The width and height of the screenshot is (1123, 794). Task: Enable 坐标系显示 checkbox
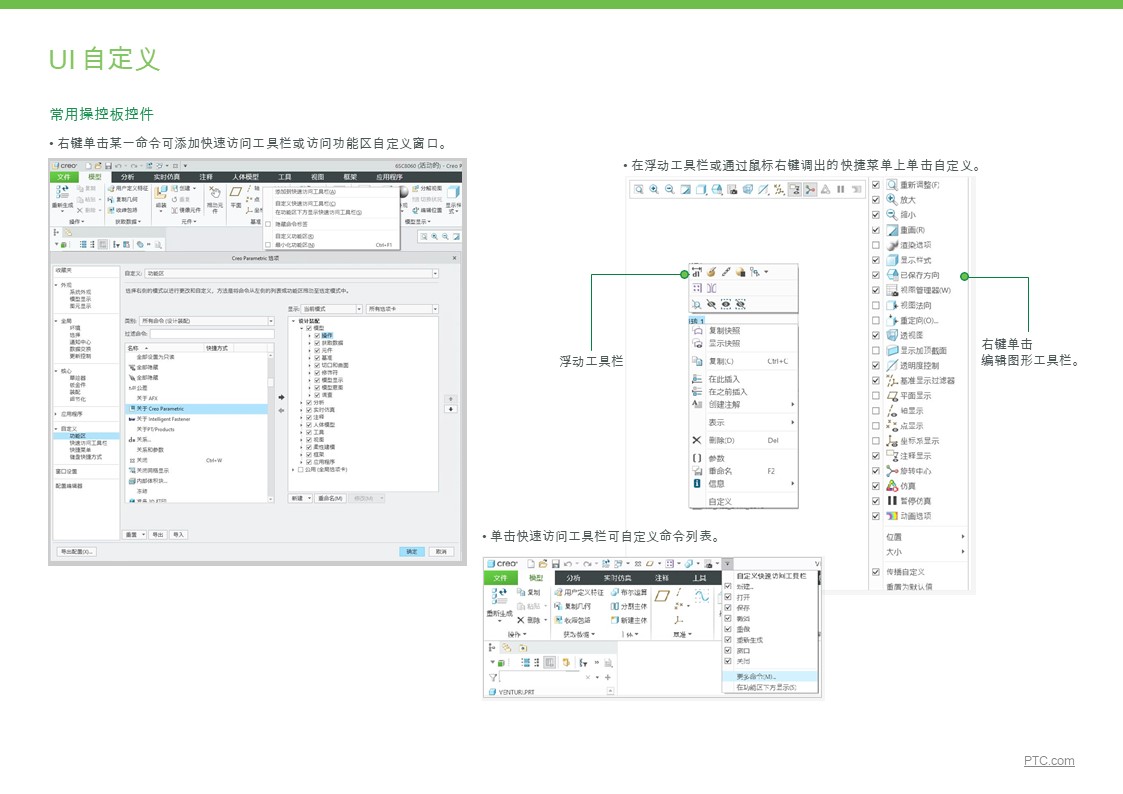[875, 440]
